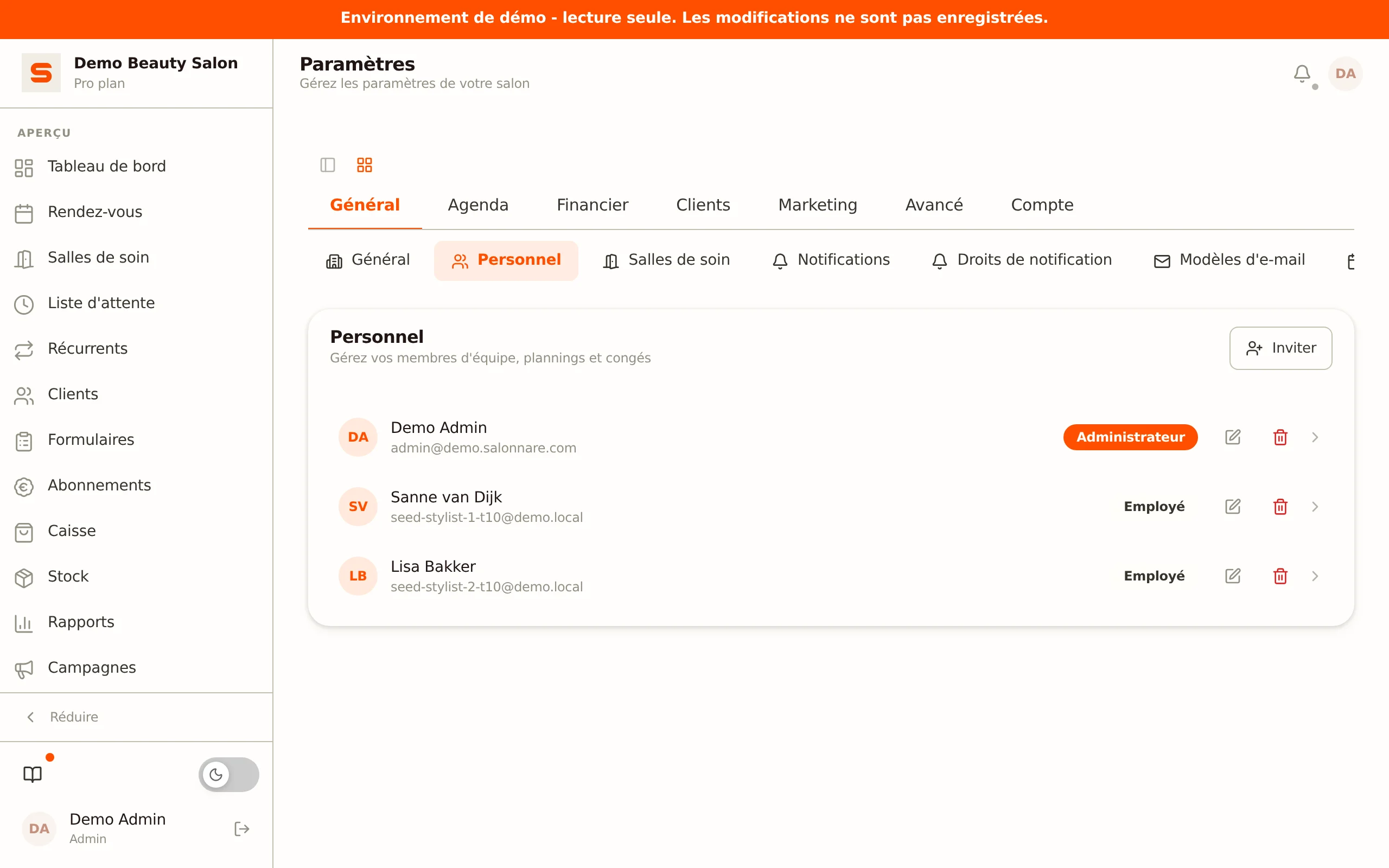Edit Sanne van Dijk staff member

(1233, 507)
